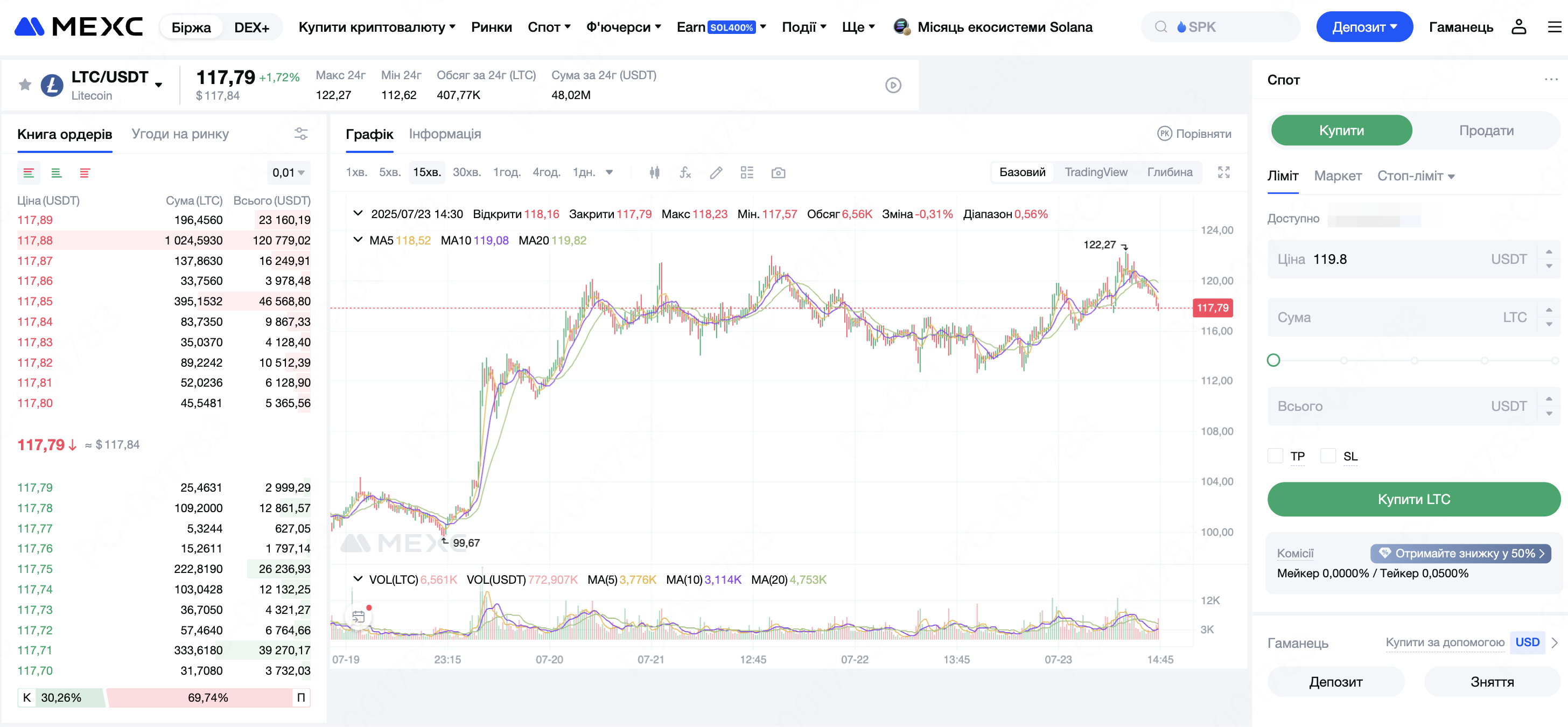This screenshot has width=1568, height=727.
Task: Show only sell orders view
Action: click(x=85, y=173)
